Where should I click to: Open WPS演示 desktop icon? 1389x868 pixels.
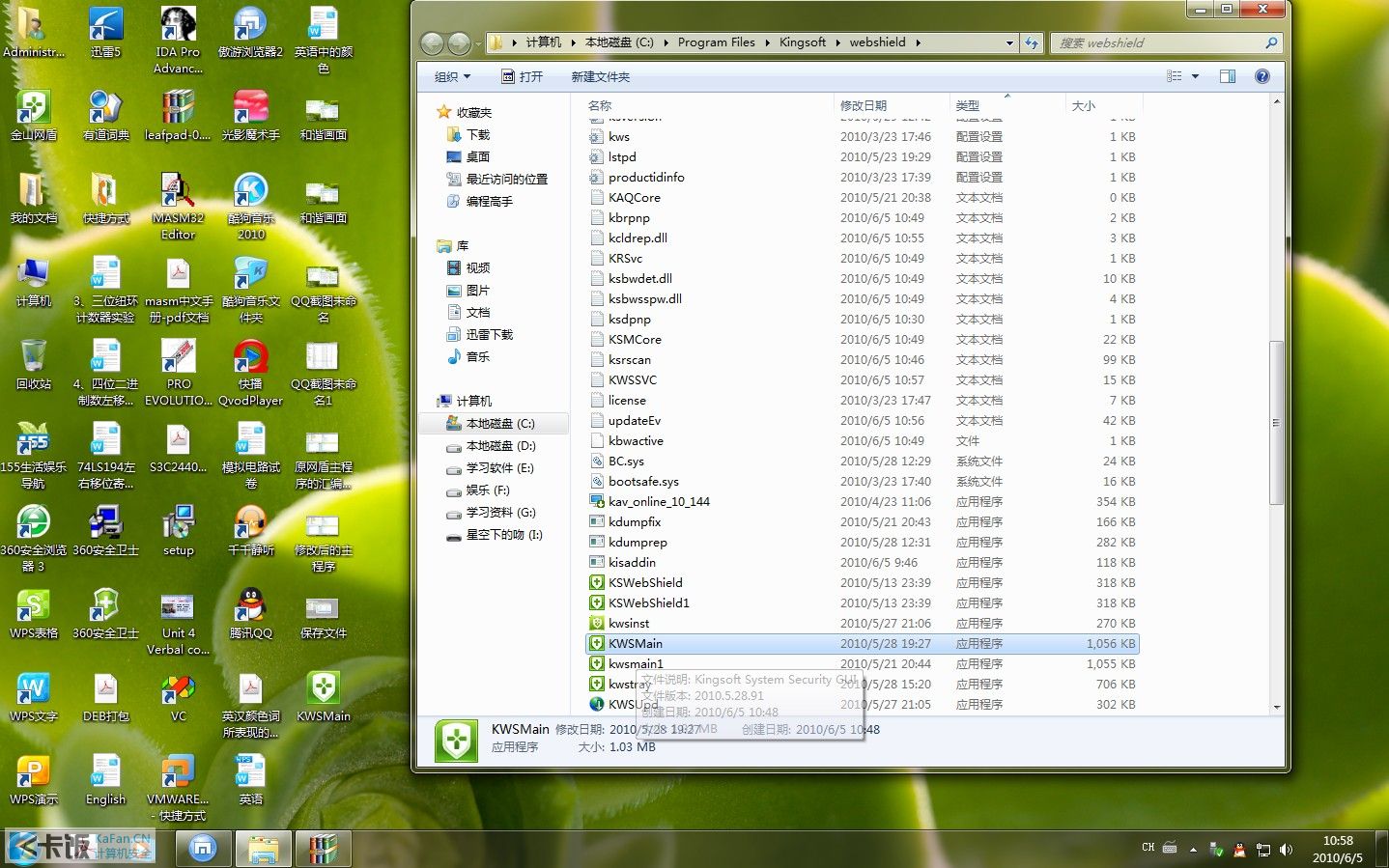[33, 780]
